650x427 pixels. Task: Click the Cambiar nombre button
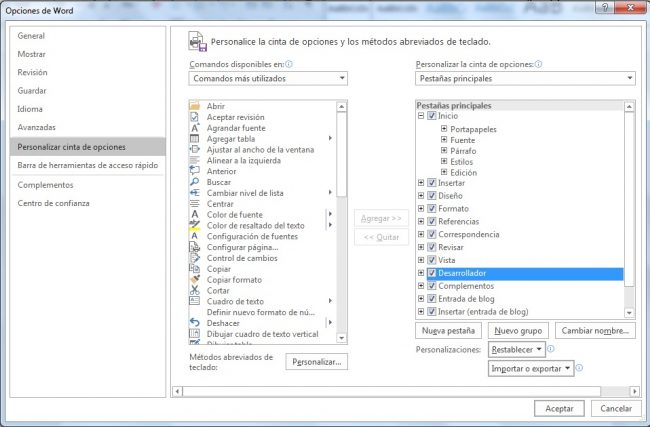click(x=595, y=331)
